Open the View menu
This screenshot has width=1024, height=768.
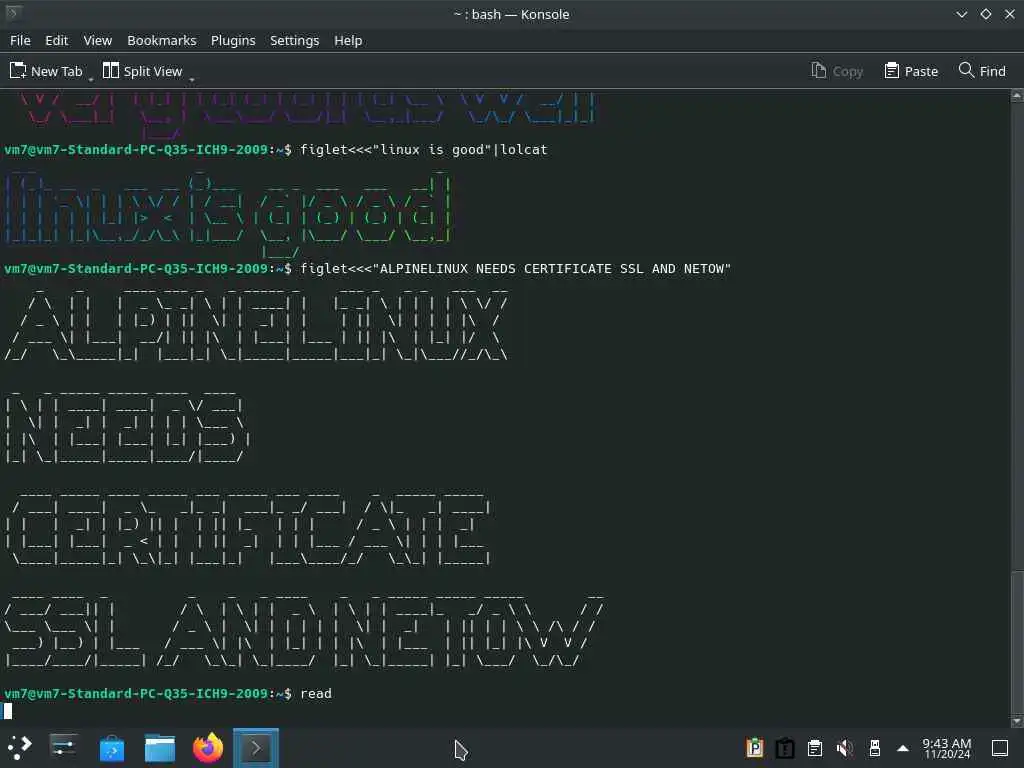click(x=97, y=40)
